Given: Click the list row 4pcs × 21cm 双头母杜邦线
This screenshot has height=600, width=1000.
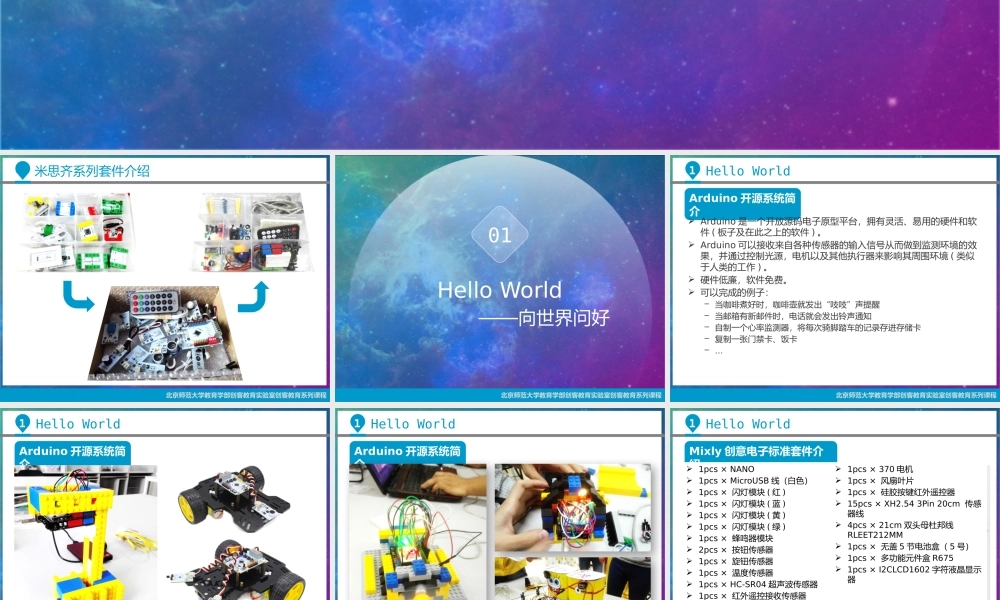Looking at the screenshot, I should [x=900, y=530].
